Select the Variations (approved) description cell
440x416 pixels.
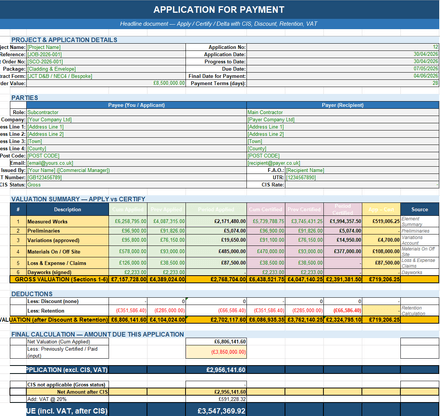(67, 240)
